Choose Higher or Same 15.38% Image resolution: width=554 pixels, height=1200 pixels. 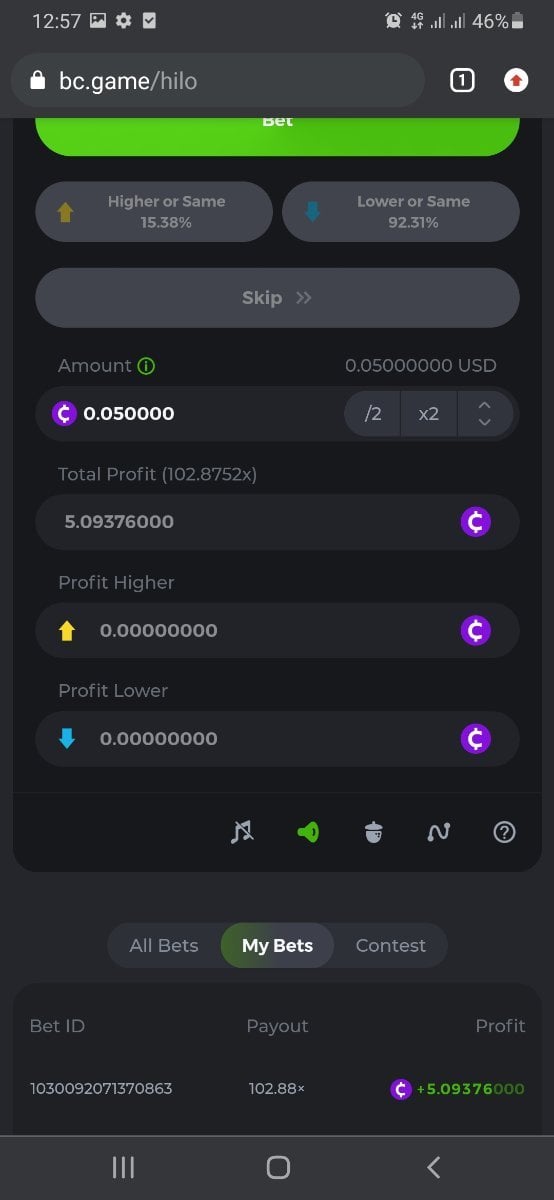click(x=154, y=212)
